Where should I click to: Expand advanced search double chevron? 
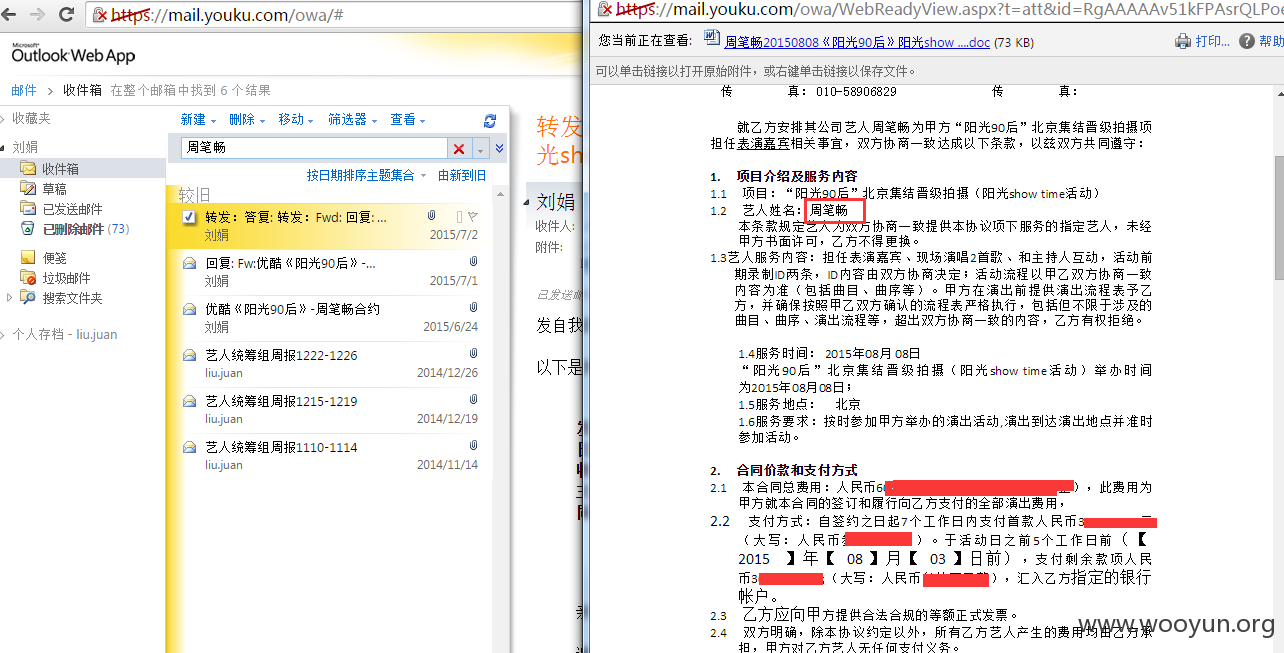coord(499,149)
